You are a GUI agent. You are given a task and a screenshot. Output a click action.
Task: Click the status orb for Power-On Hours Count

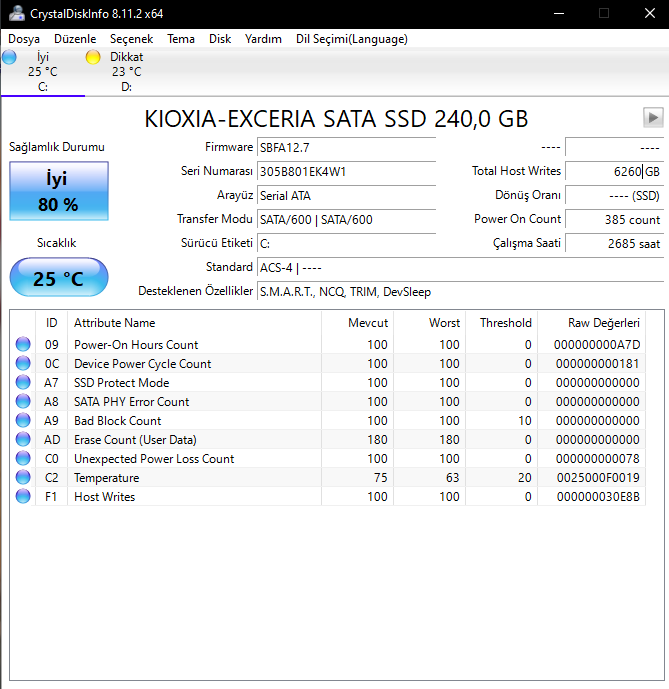tap(23, 344)
